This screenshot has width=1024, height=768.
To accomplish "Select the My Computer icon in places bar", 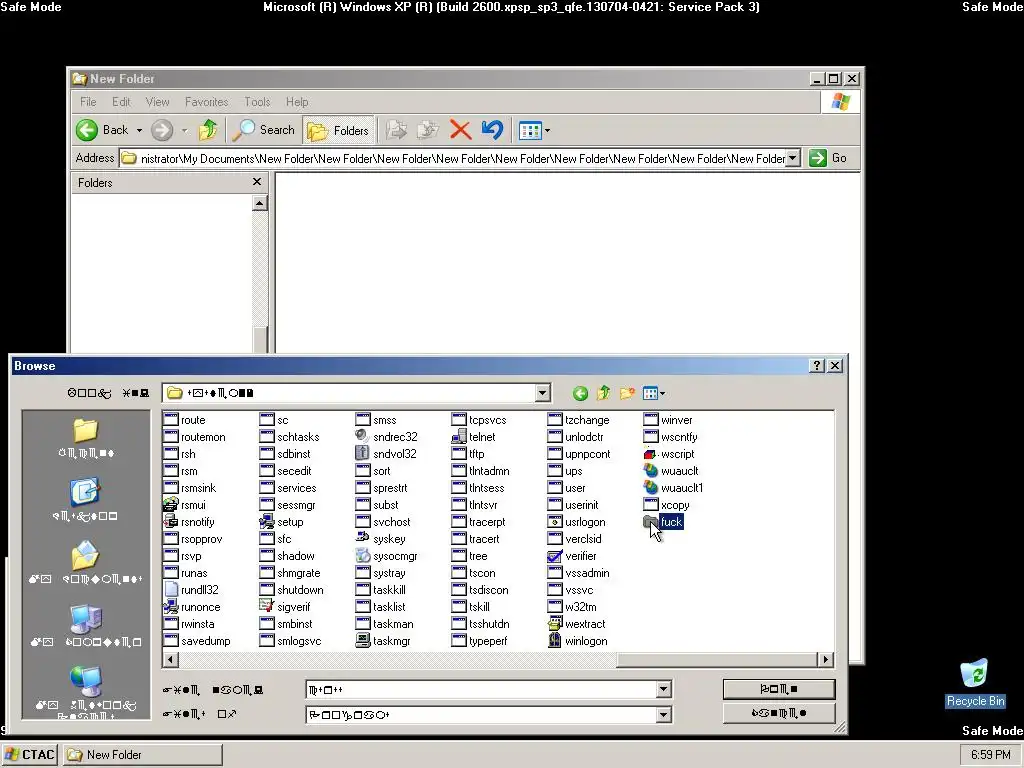I will click(x=86, y=618).
